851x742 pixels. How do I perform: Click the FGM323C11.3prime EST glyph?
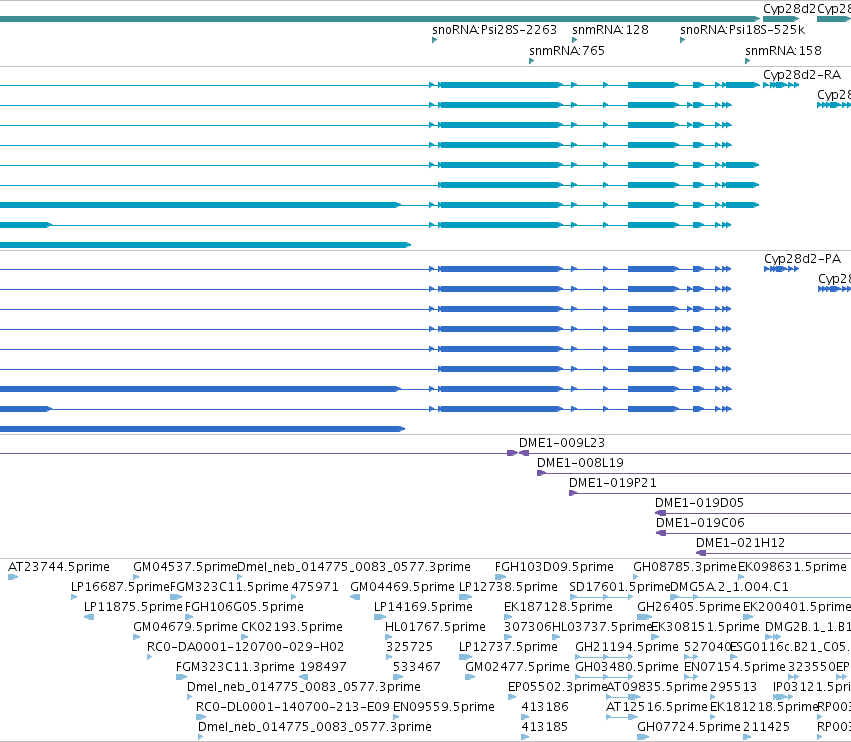[182, 677]
